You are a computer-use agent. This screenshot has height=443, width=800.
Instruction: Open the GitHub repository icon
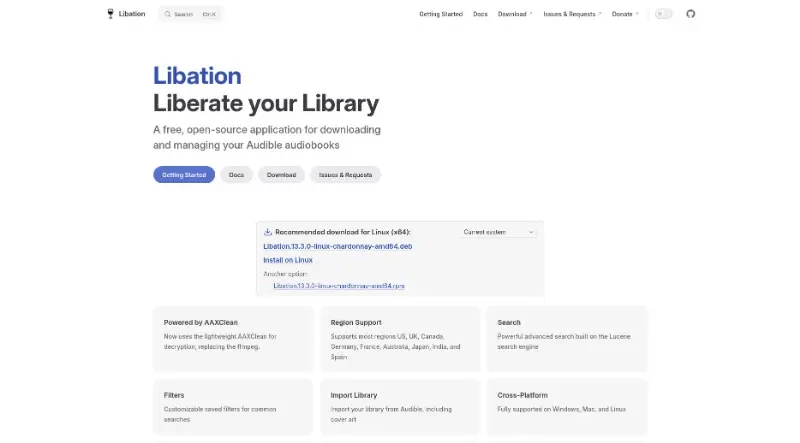(x=690, y=14)
